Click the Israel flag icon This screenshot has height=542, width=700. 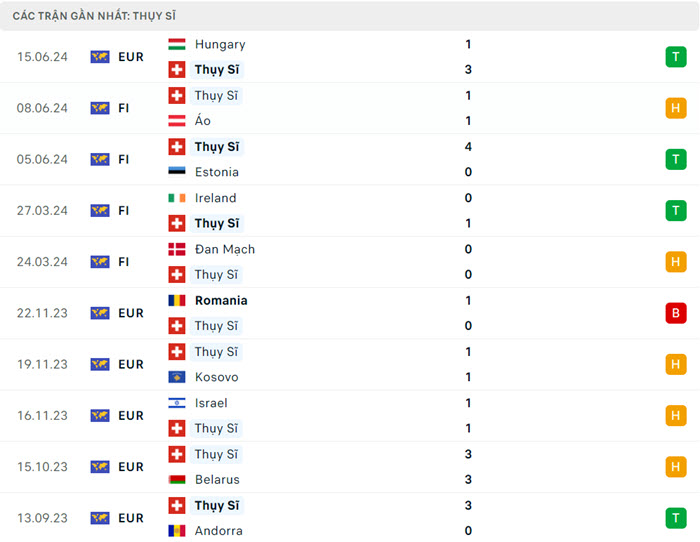coord(177,403)
